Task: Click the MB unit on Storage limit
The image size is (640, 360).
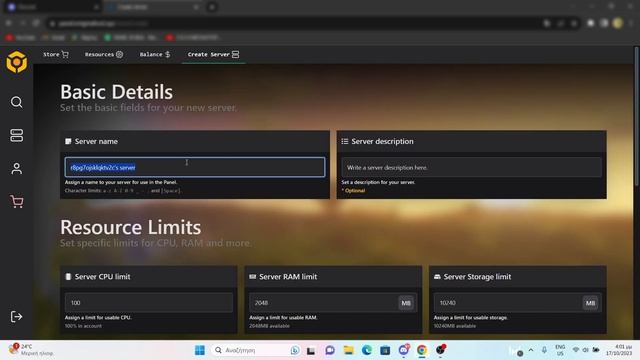Action: coord(590,303)
